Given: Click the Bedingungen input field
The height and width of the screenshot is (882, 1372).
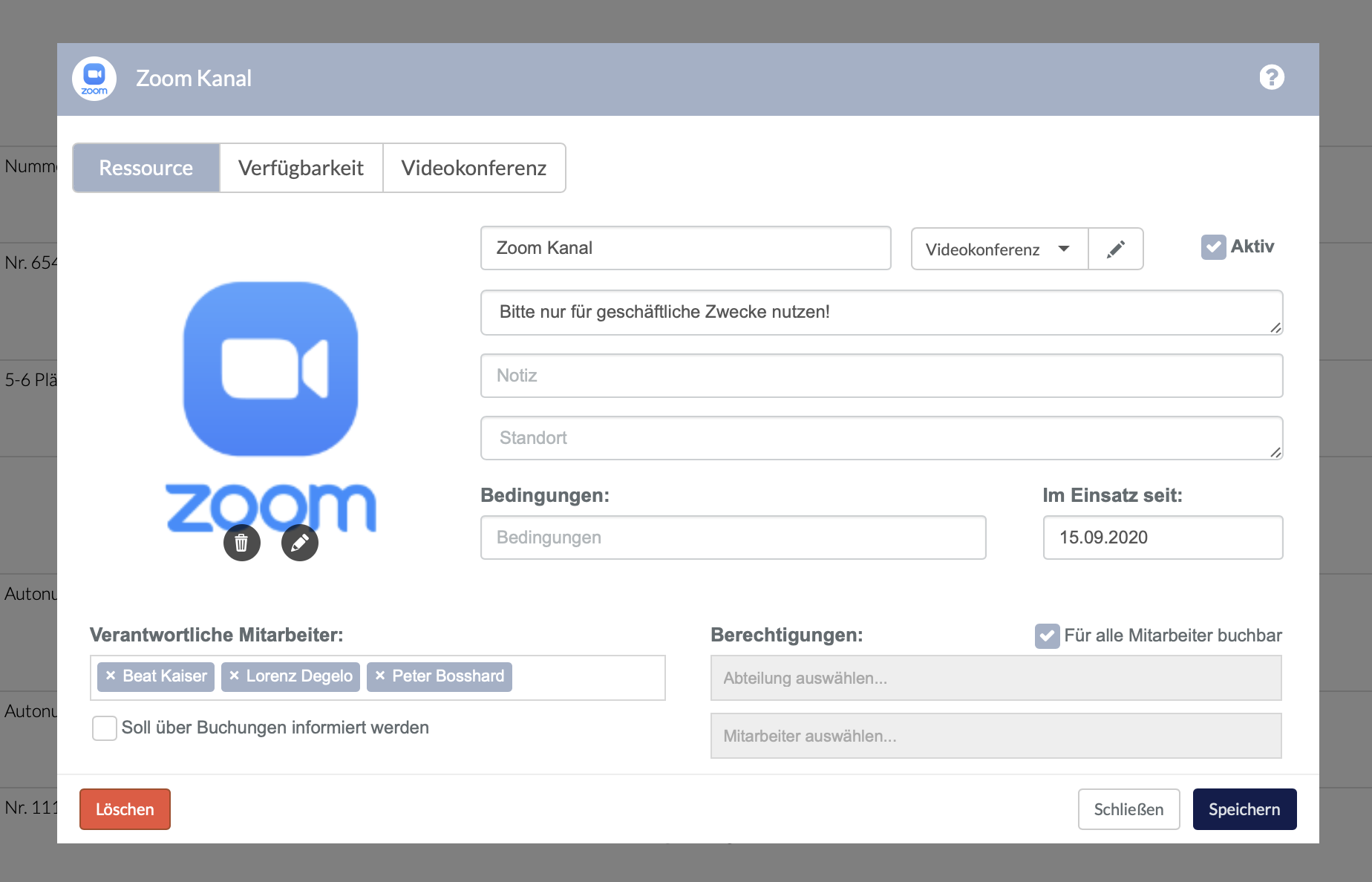Looking at the screenshot, I should (734, 538).
